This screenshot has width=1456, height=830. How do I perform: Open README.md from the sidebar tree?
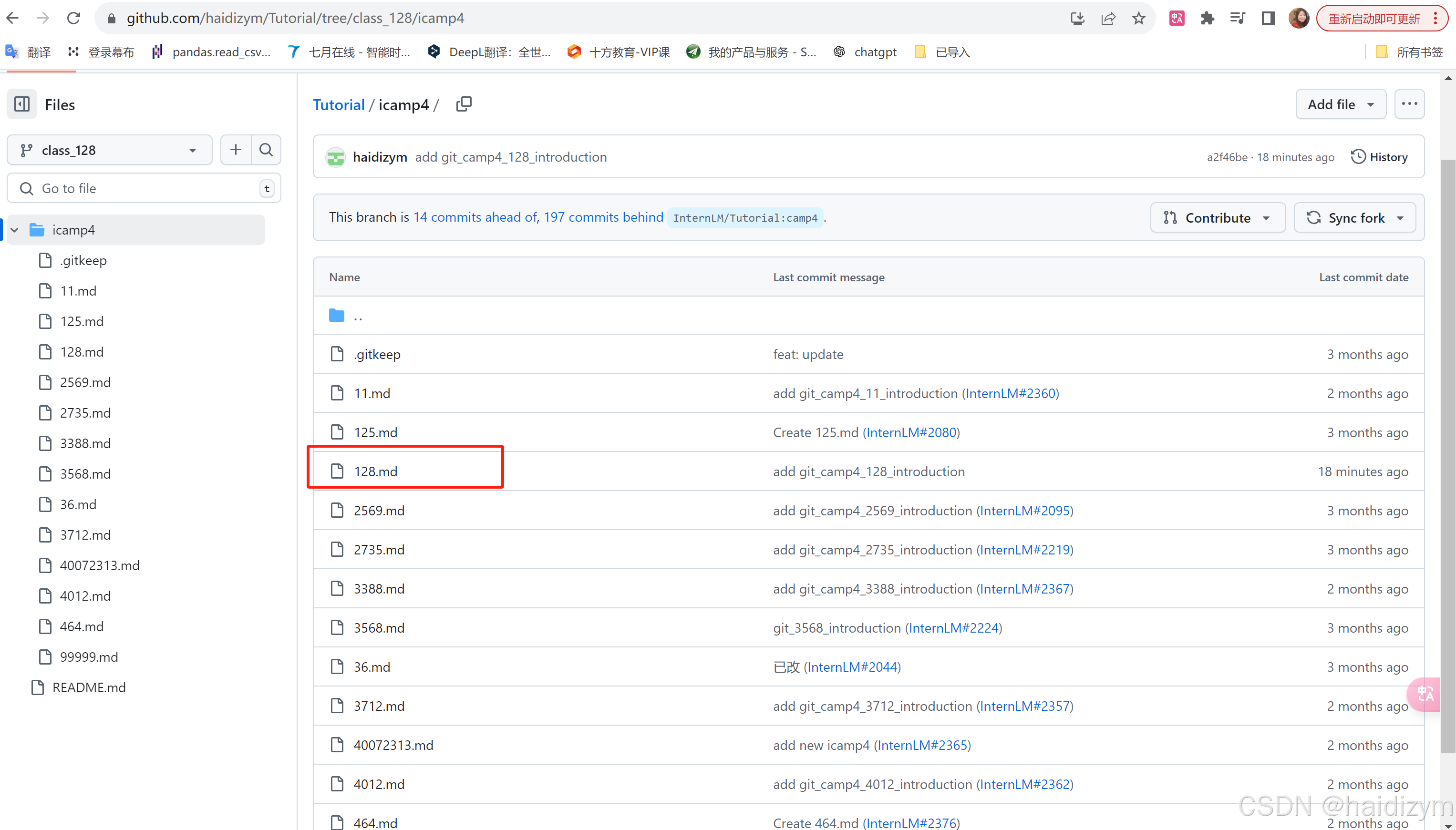point(89,687)
